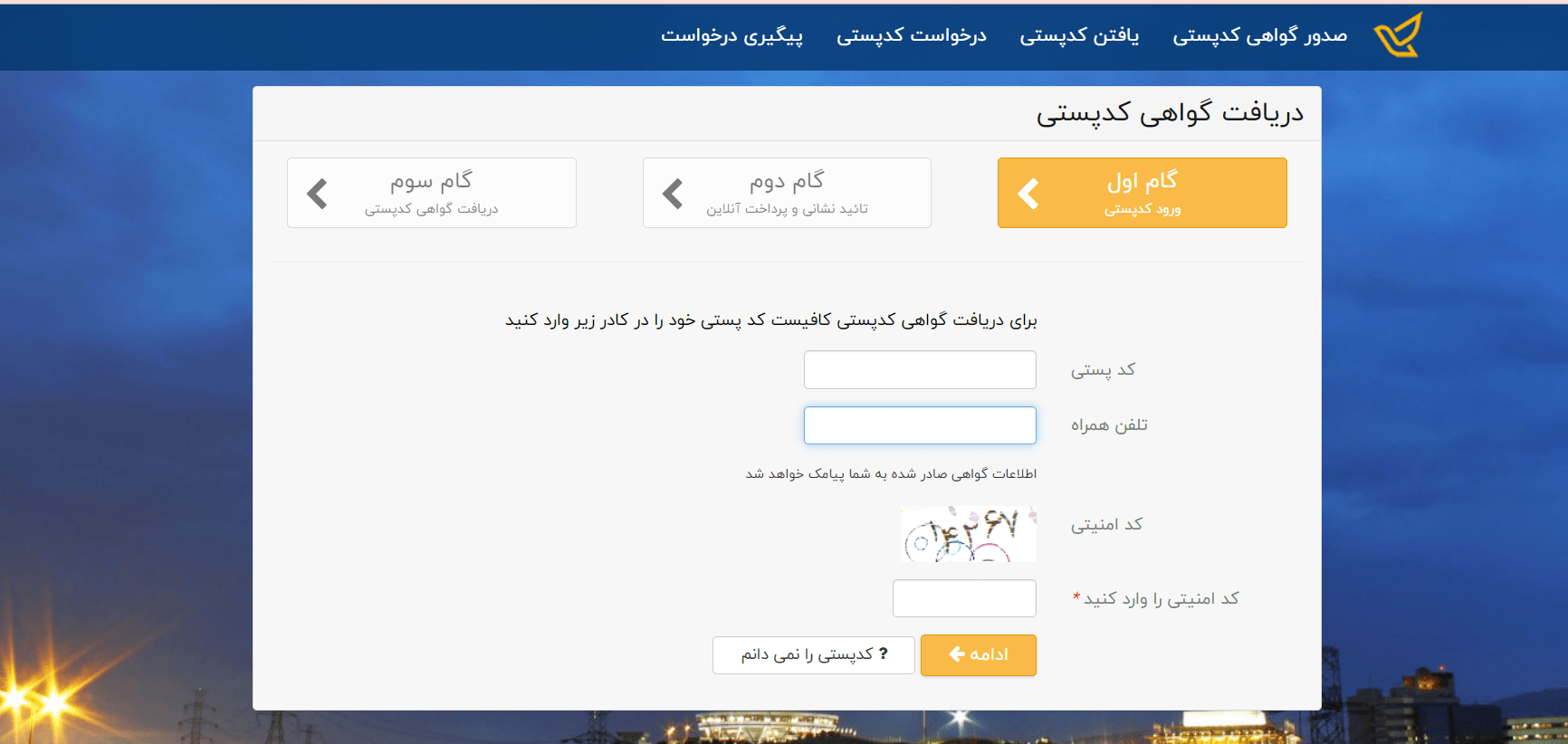Viewport: 1568px width, 744px height.
Task: Click کد امنیتی را وارد کنید label
Action: (1156, 599)
